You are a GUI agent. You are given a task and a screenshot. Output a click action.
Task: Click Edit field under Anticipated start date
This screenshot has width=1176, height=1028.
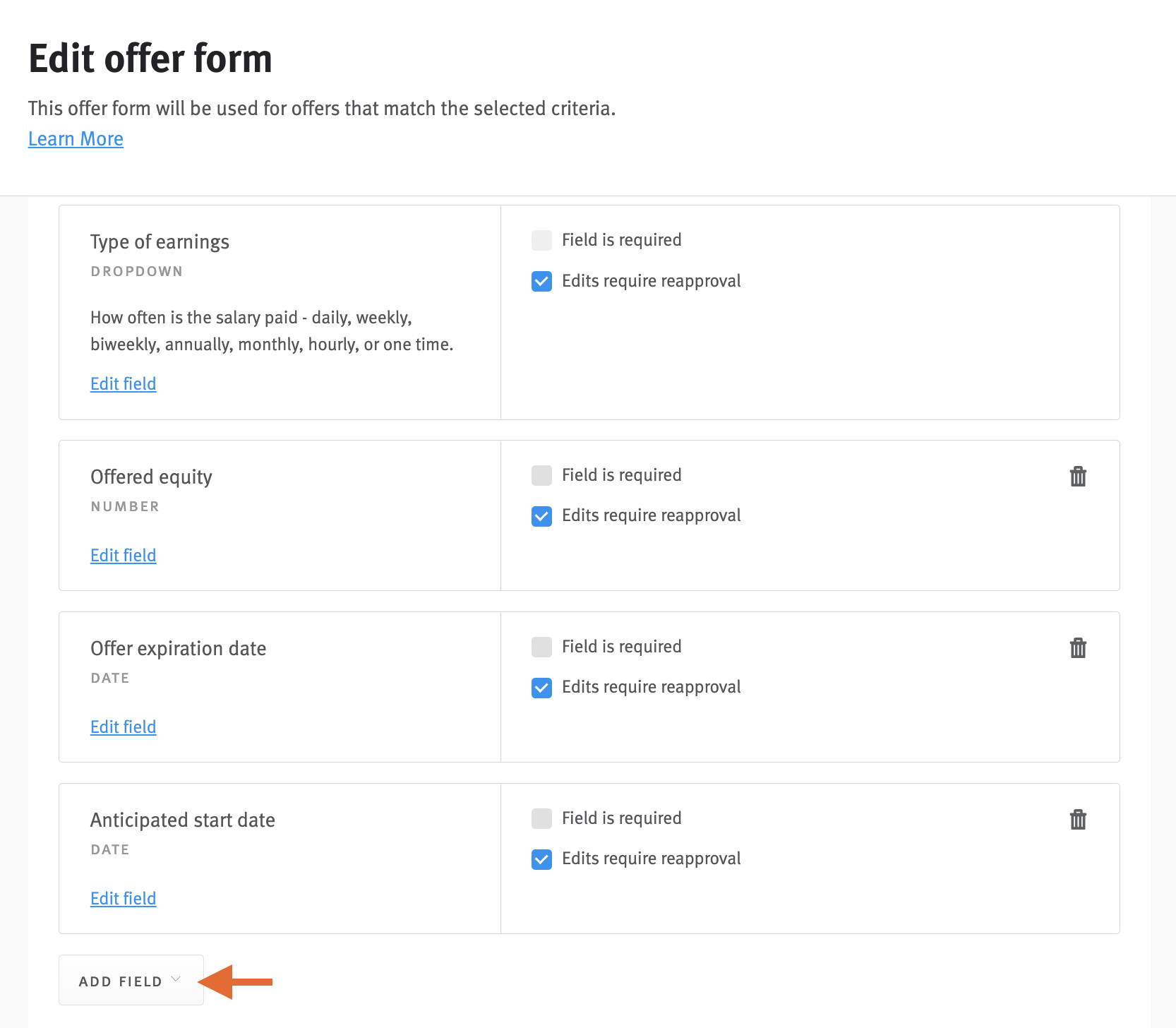tap(123, 898)
